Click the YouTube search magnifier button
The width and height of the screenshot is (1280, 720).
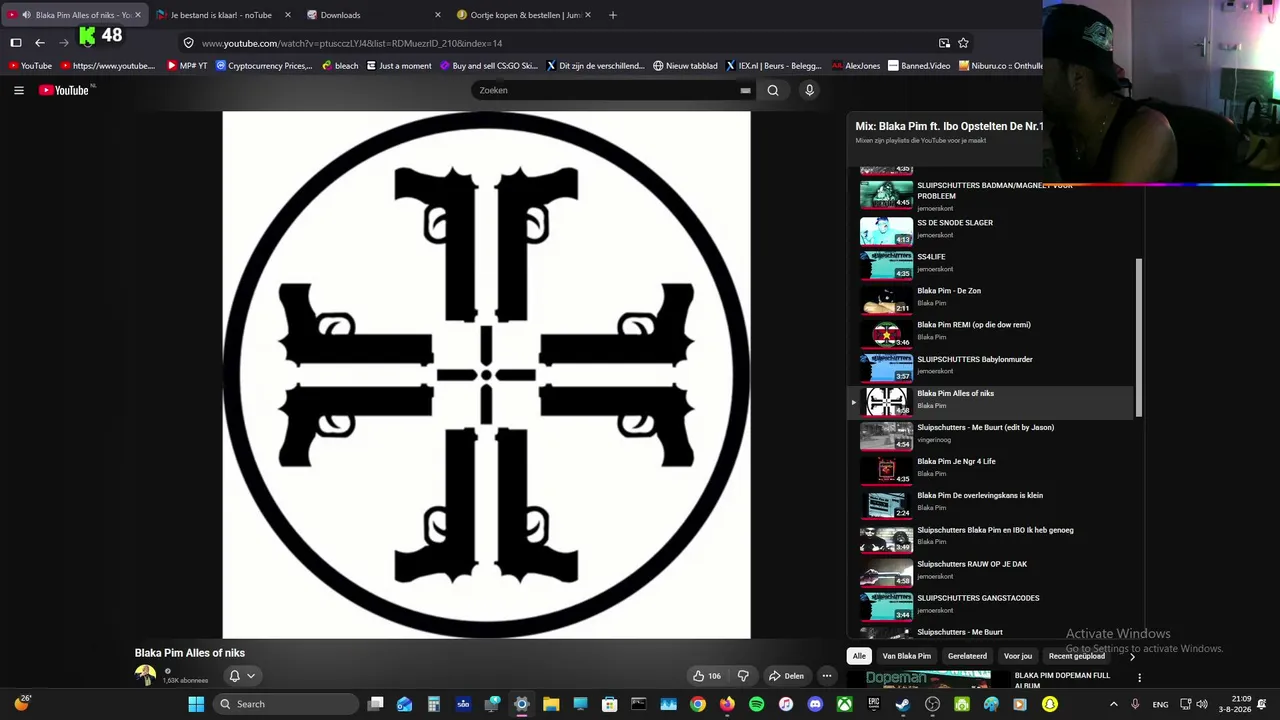773,90
